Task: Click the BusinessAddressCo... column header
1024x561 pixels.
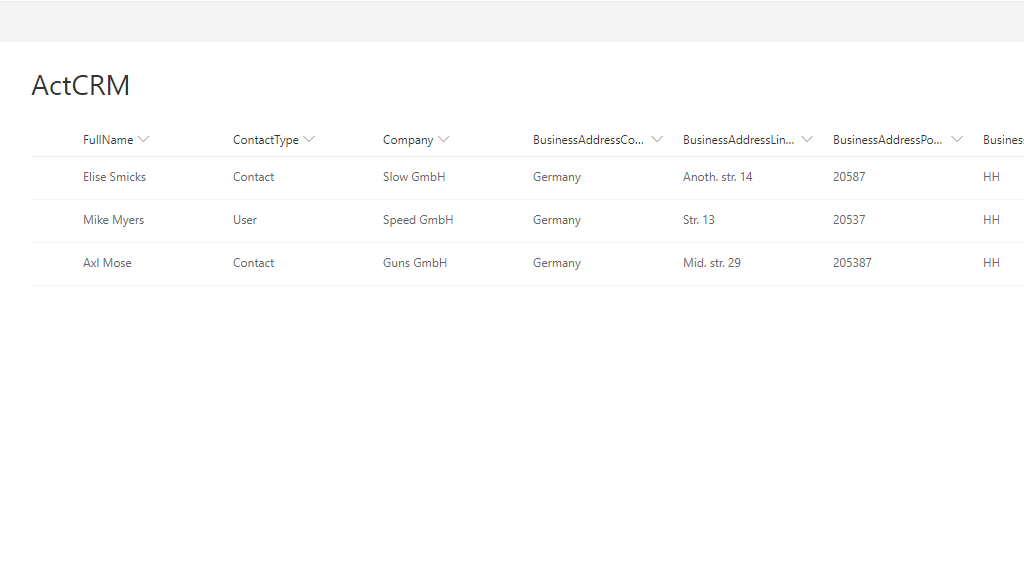Action: pos(589,140)
